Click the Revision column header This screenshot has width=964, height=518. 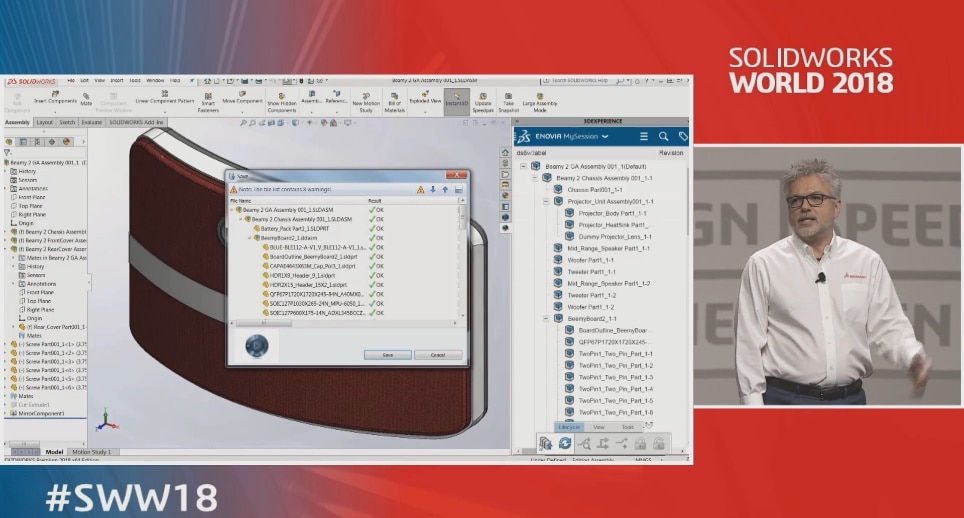point(671,153)
